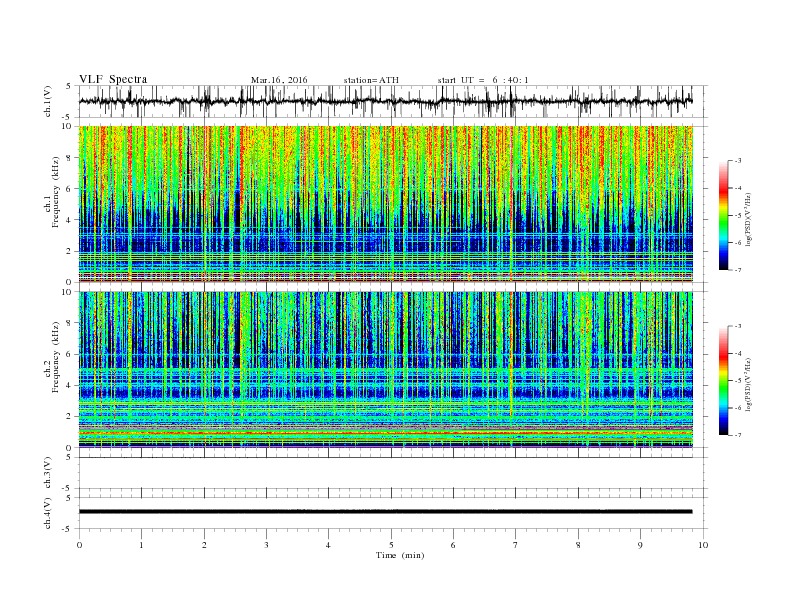Click the "-7" label on lower colorbar

click(x=738, y=435)
